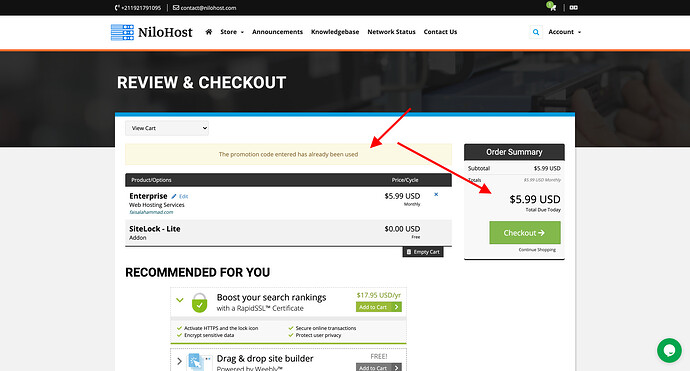The image size is (690, 371).
Task: Click the $5.99 USD Total Due Today amount
Action: point(535,199)
